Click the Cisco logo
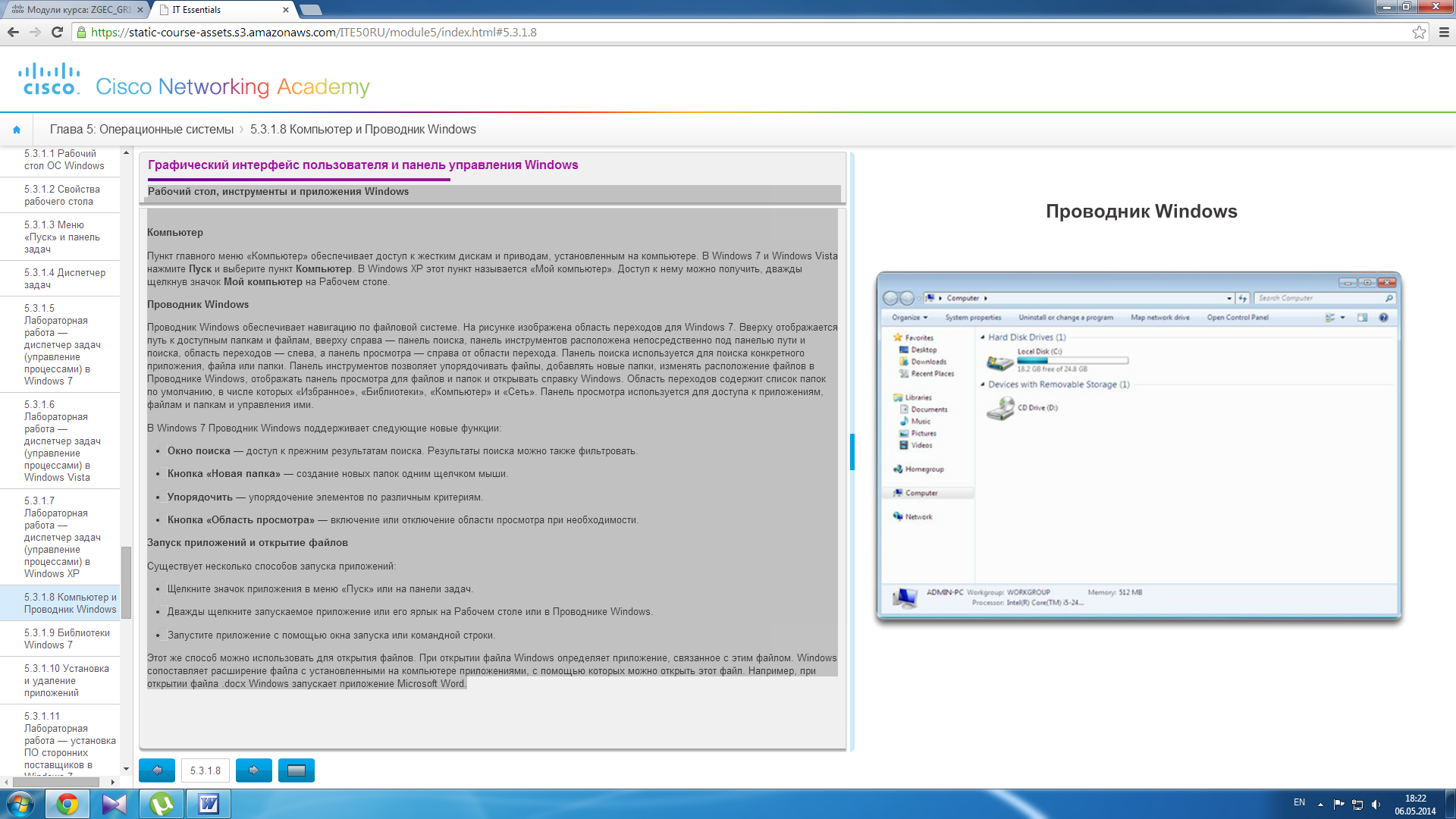Screen dimensions: 1456x819 (x=49, y=79)
